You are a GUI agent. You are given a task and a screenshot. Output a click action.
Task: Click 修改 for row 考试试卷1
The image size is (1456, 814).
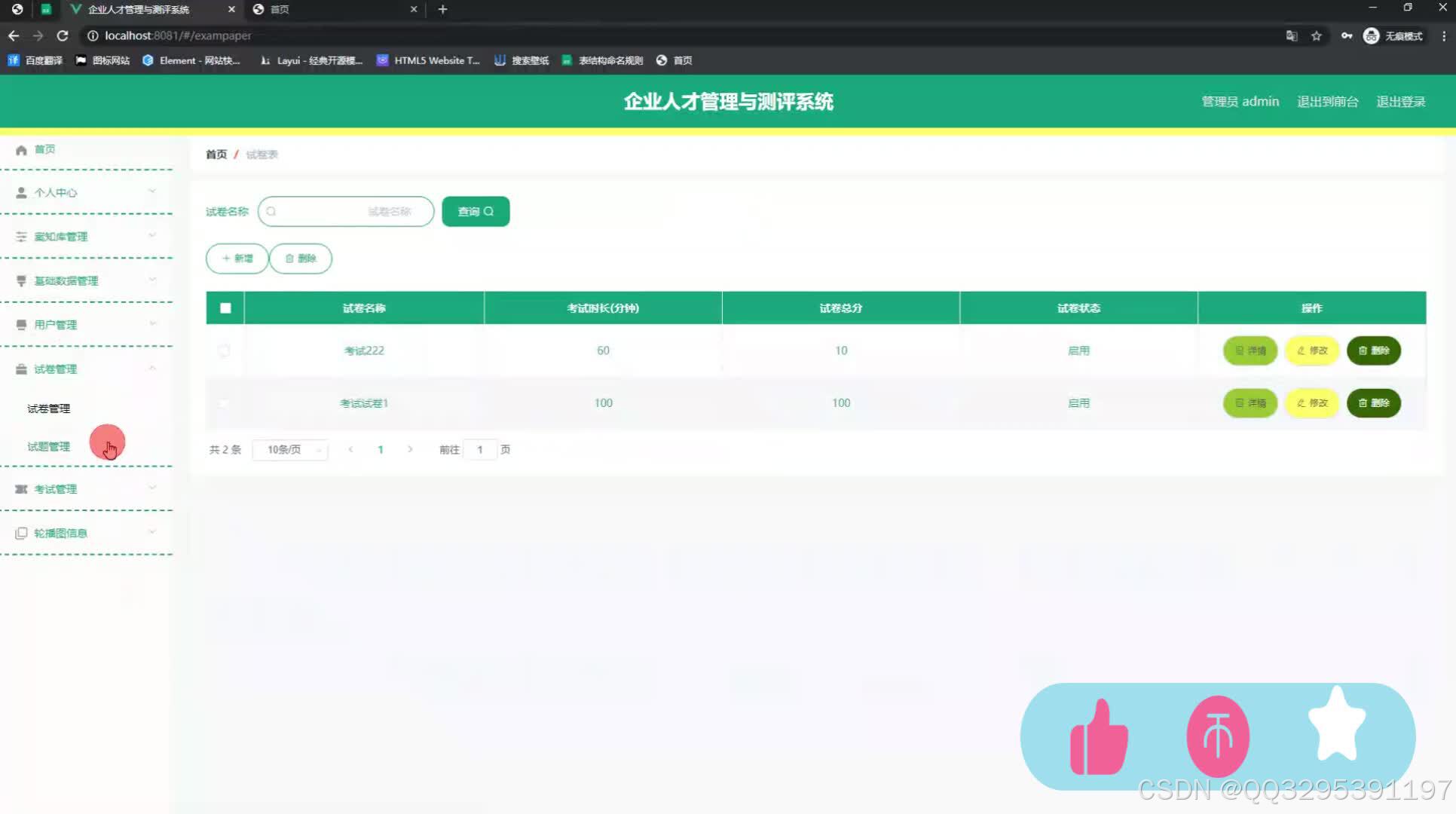click(x=1312, y=403)
